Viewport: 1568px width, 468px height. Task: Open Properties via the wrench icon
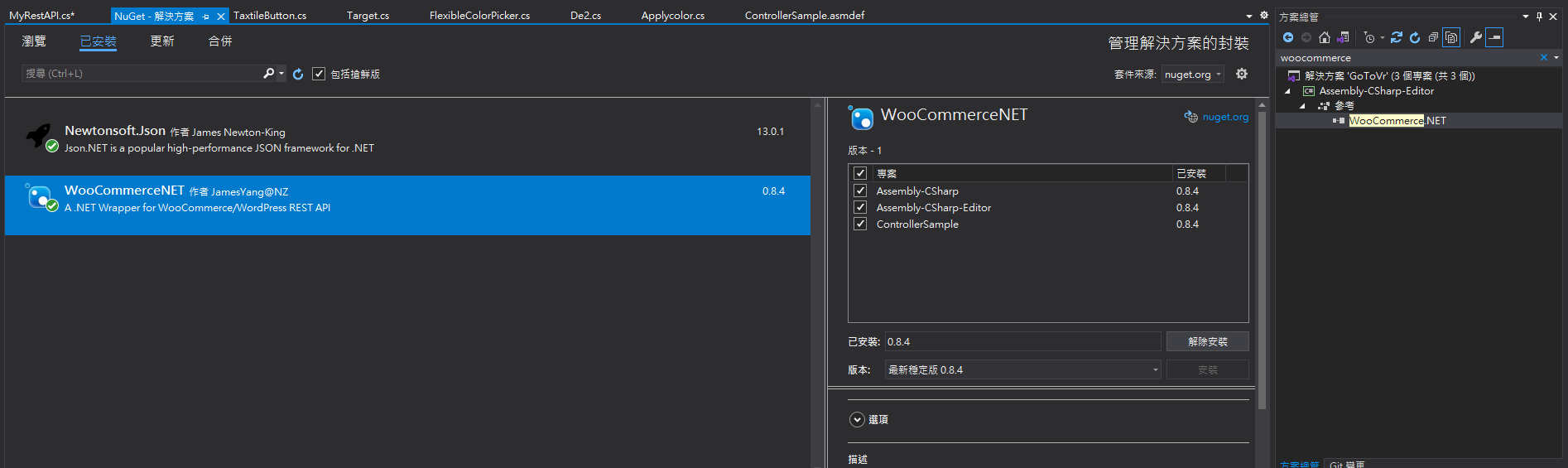pyautogui.click(x=1475, y=37)
